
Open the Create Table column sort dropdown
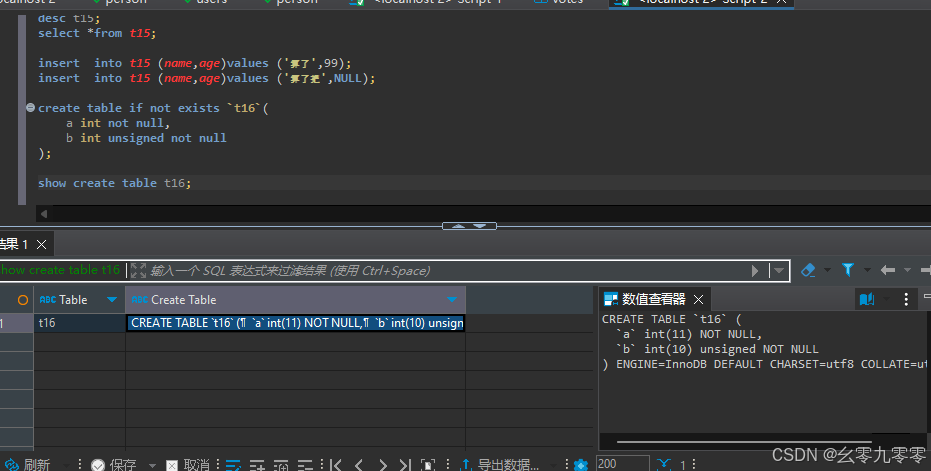(x=452, y=300)
